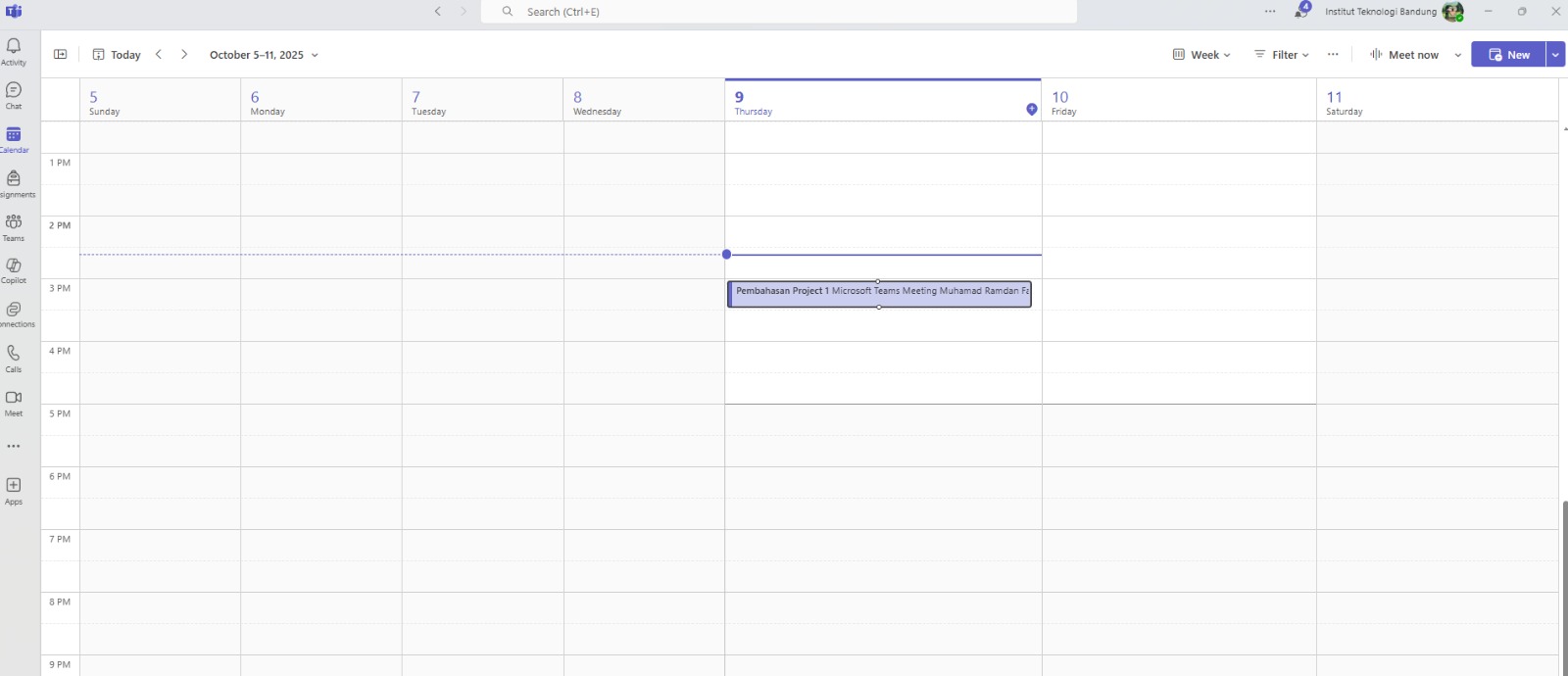
Task: Jump to Today in the calendar
Action: 117,55
